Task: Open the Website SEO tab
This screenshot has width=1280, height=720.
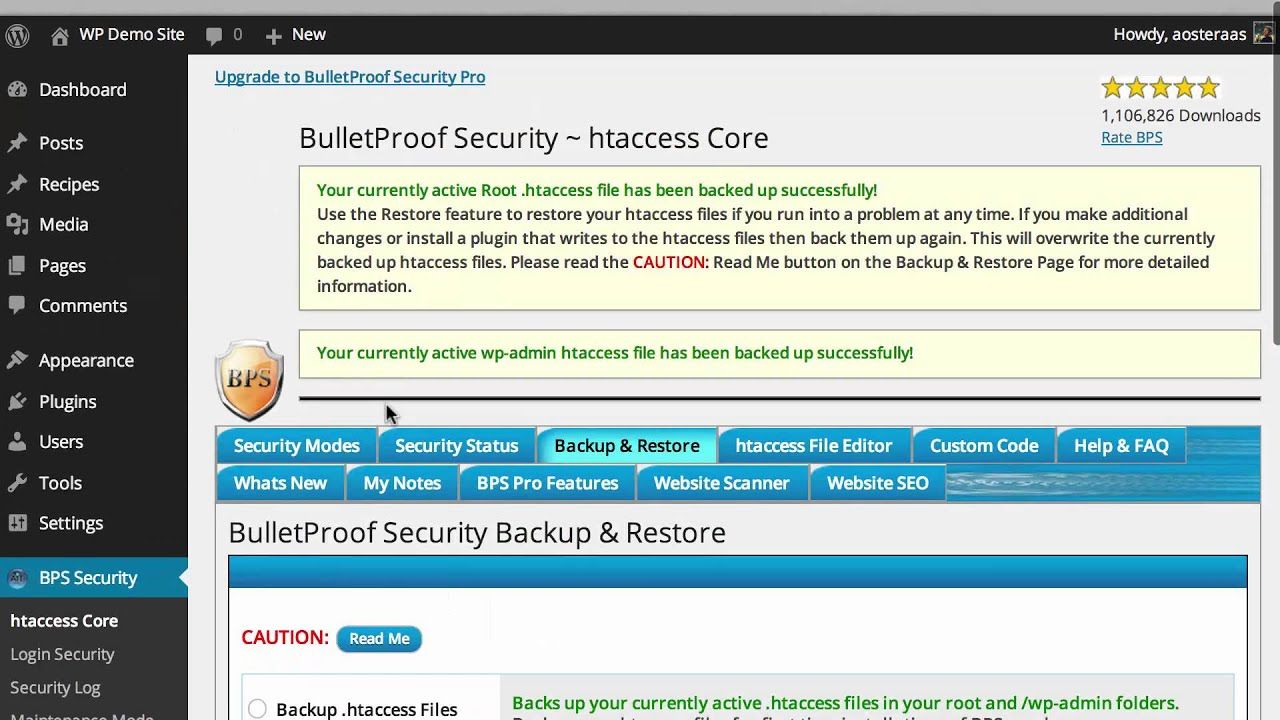Action: coord(877,483)
